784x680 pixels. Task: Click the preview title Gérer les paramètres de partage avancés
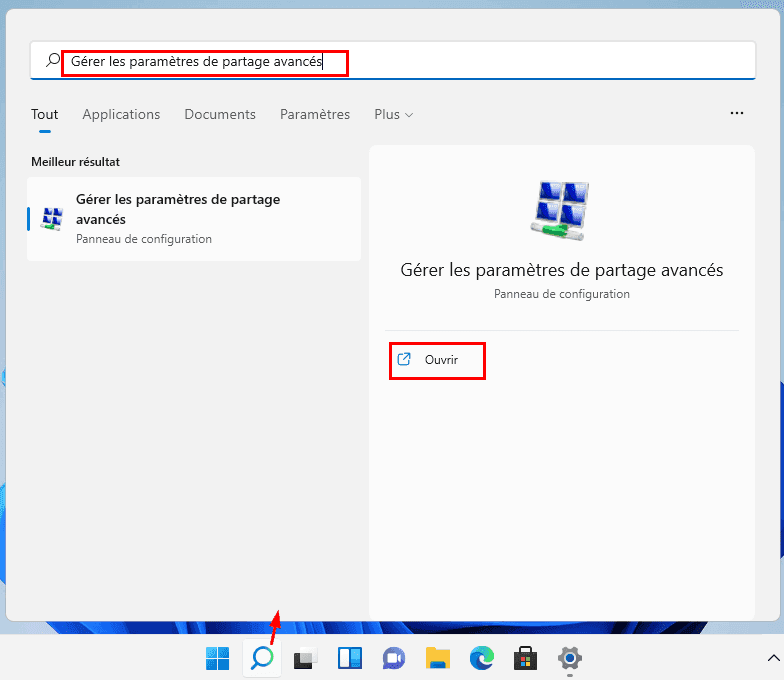(x=562, y=270)
